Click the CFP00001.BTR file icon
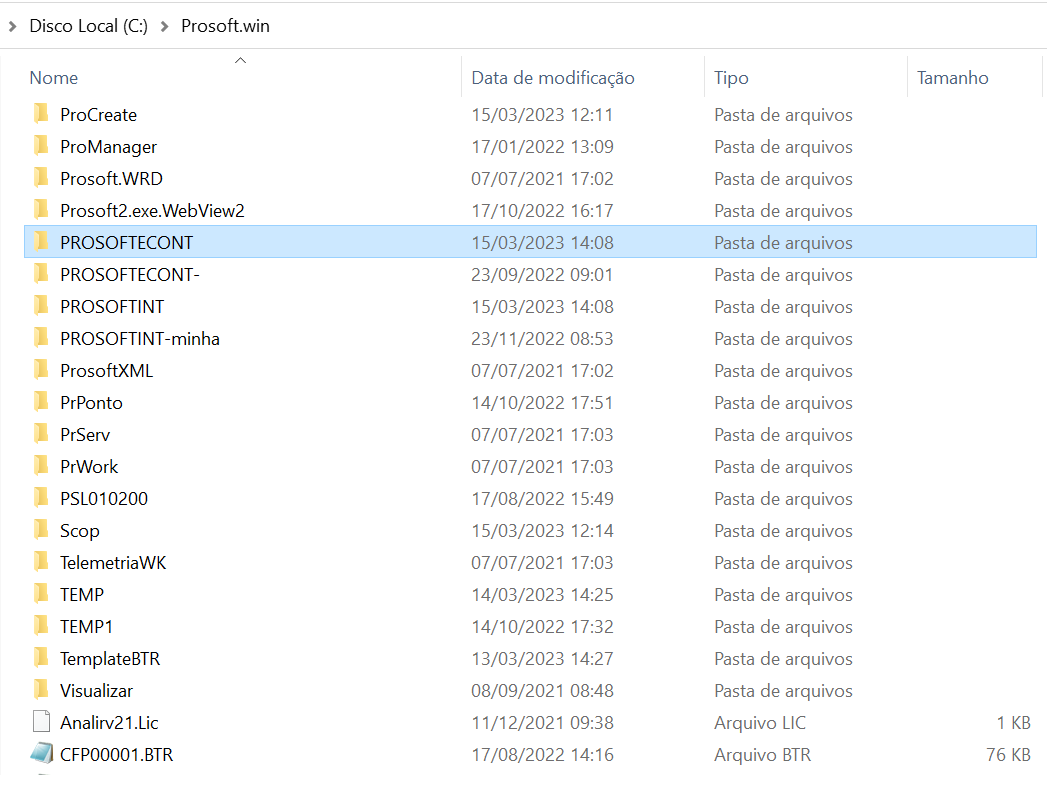Image resolution: width=1047 pixels, height=787 pixels. [x=41, y=754]
